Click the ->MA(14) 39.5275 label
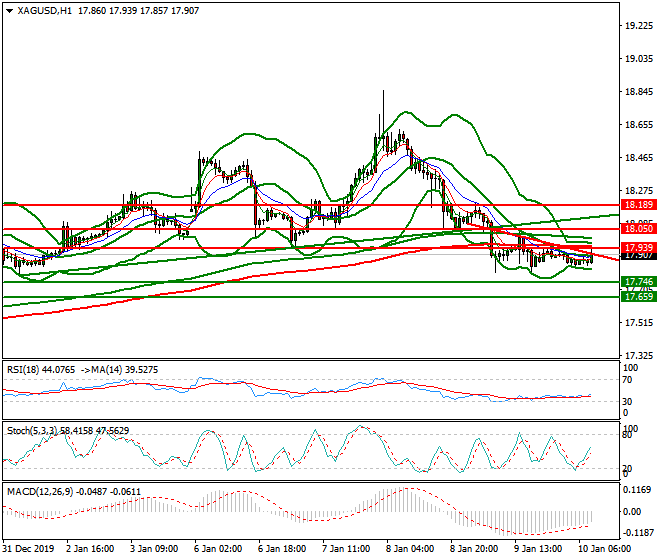Image resolution: width=660 pixels, height=560 pixels. point(120,370)
